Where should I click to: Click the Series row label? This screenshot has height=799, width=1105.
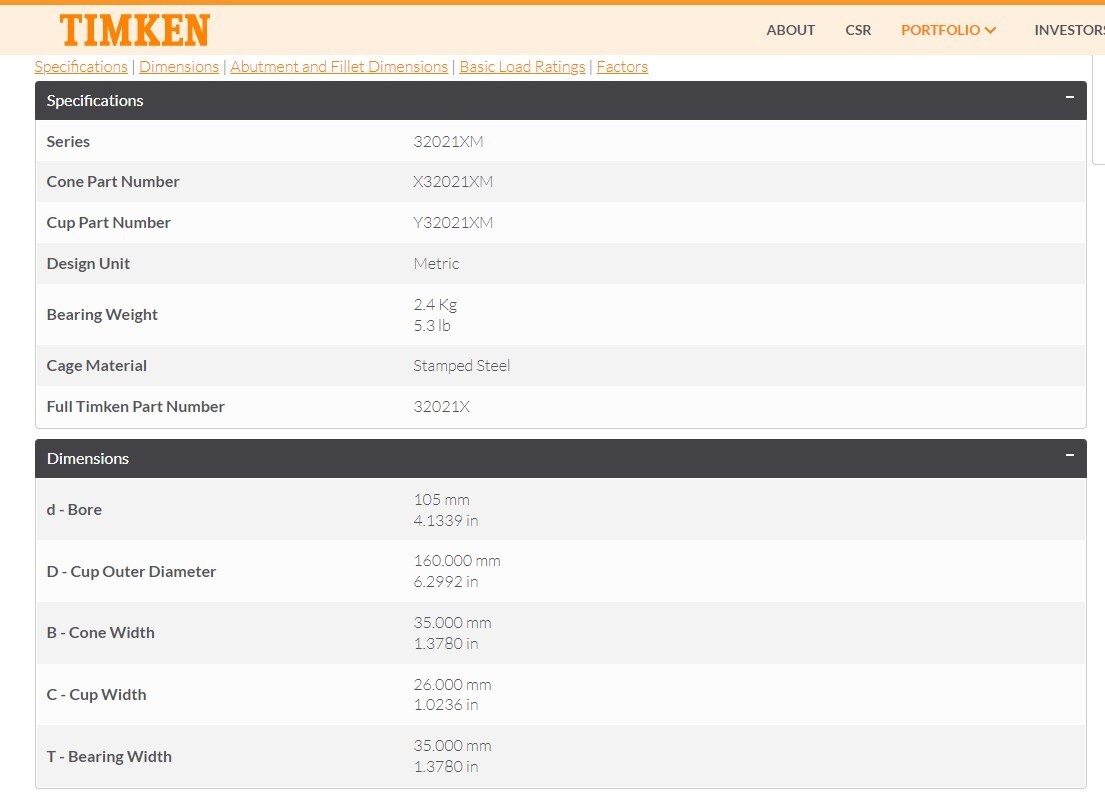coord(68,142)
